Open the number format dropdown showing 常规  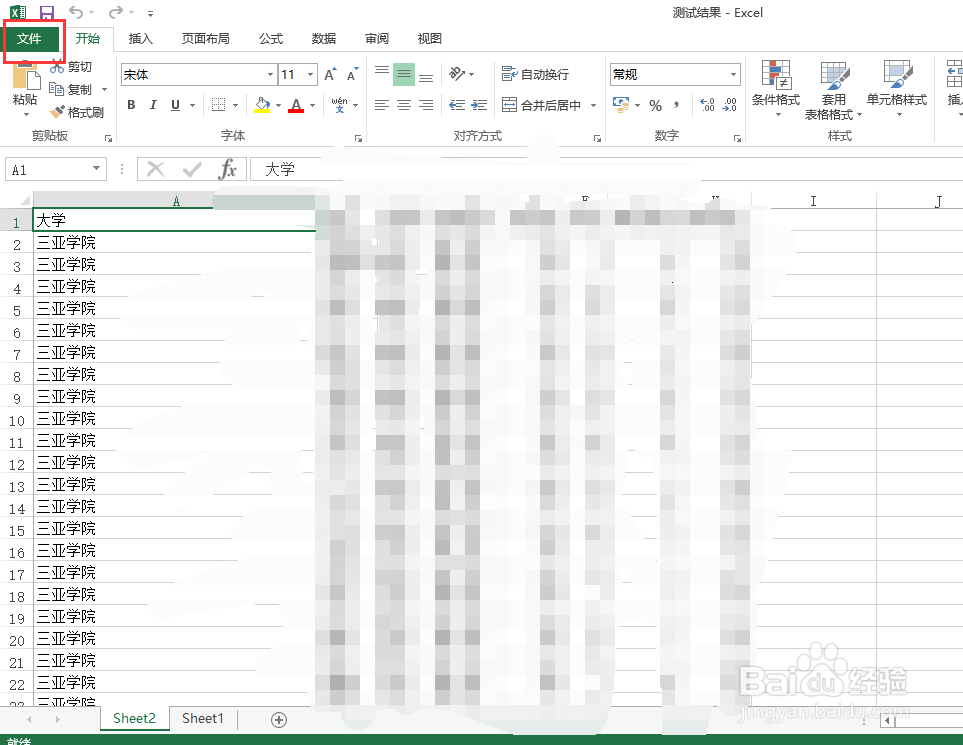733,73
